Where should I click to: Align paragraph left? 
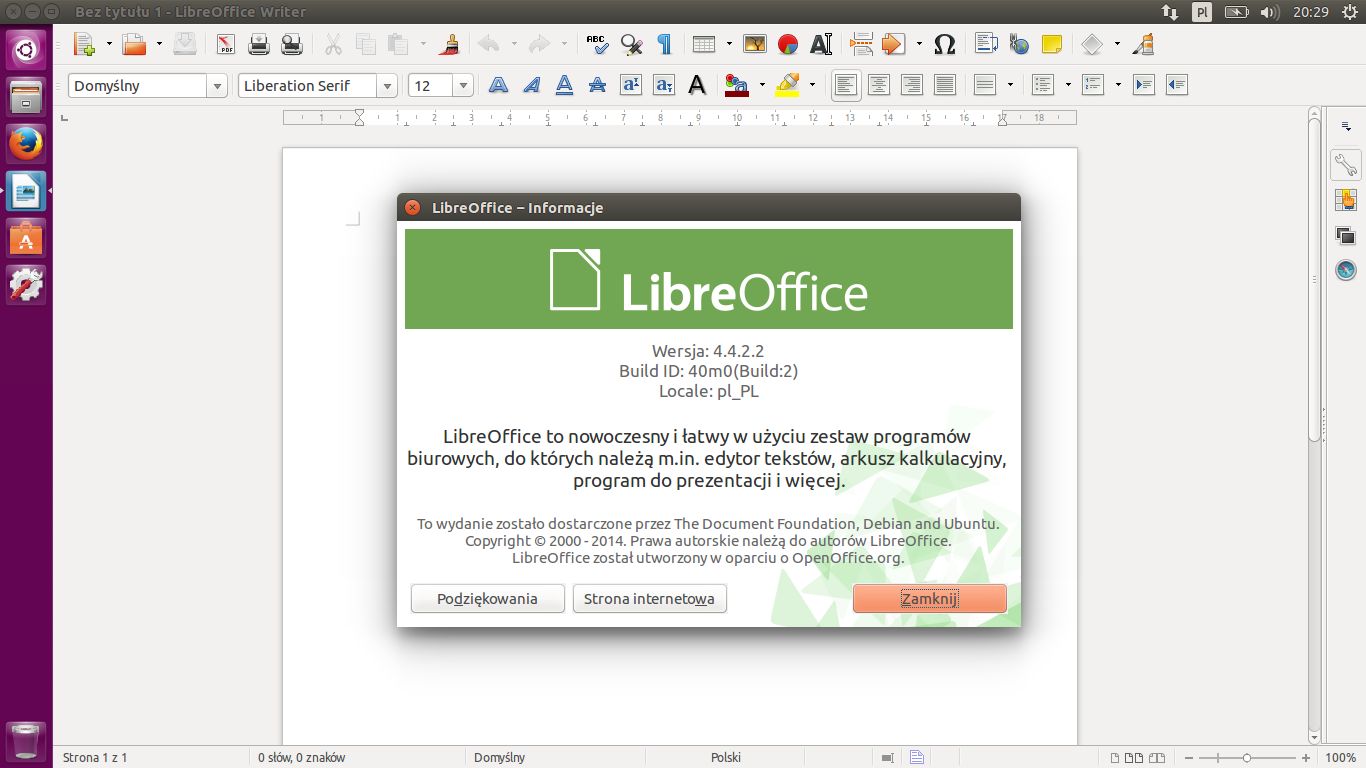pyautogui.click(x=846, y=85)
